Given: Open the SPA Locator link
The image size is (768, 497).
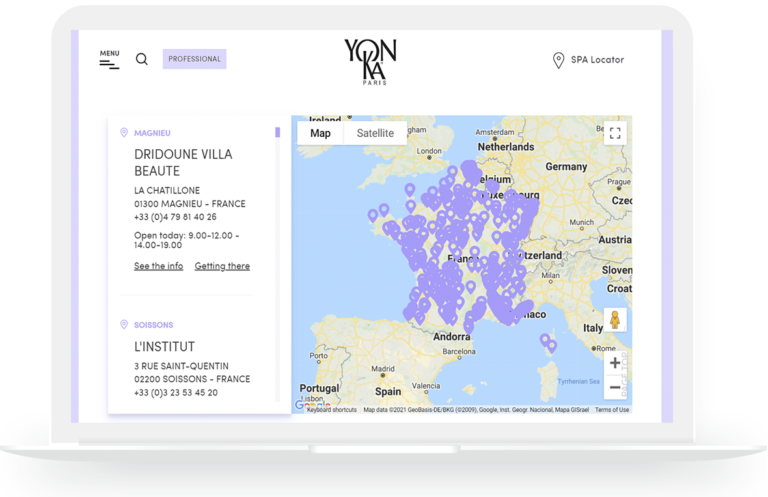Looking at the screenshot, I should point(597,60).
